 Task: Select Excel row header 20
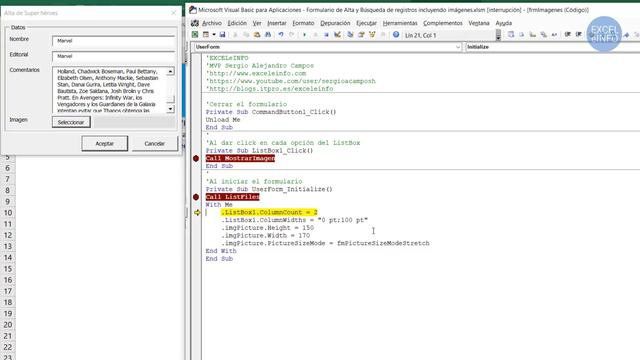pyautogui.click(x=8, y=325)
